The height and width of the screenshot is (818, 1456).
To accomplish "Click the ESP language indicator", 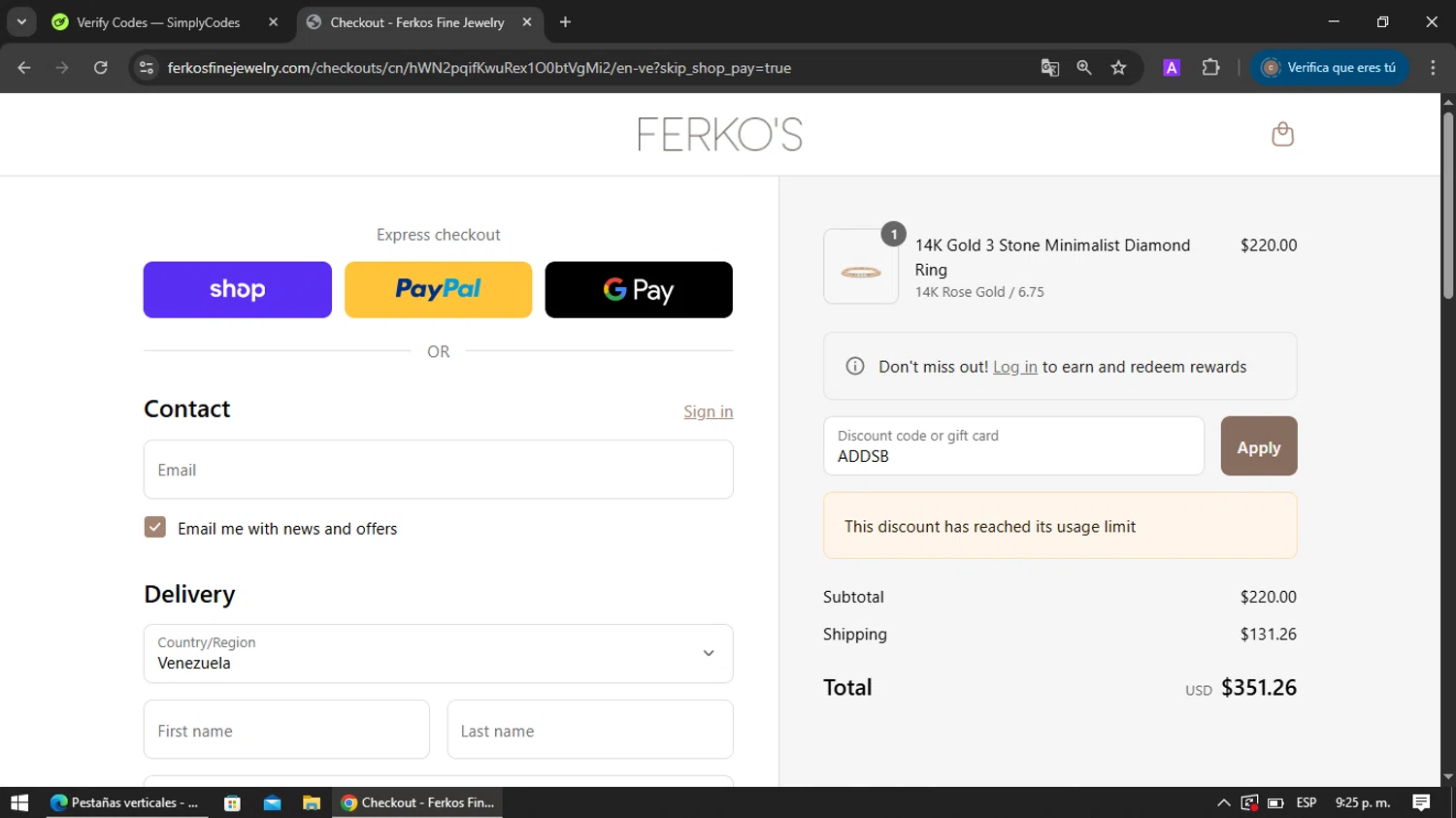I will pos(1307,802).
